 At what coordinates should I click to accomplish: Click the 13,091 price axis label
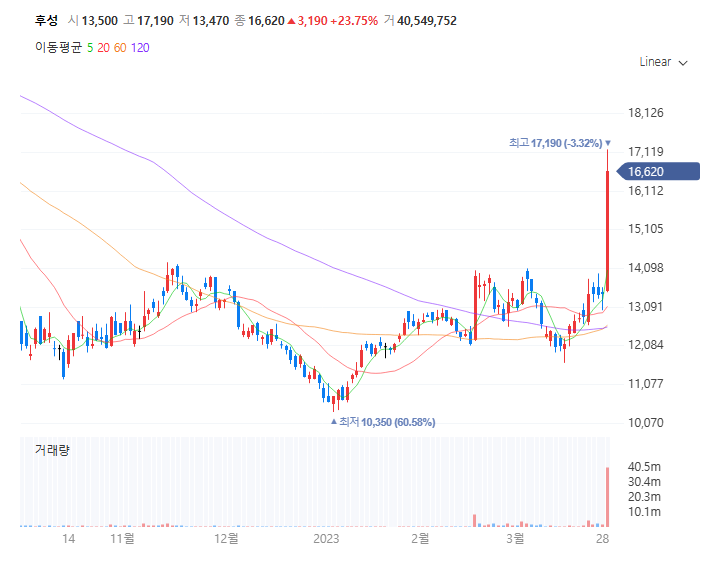point(645,307)
